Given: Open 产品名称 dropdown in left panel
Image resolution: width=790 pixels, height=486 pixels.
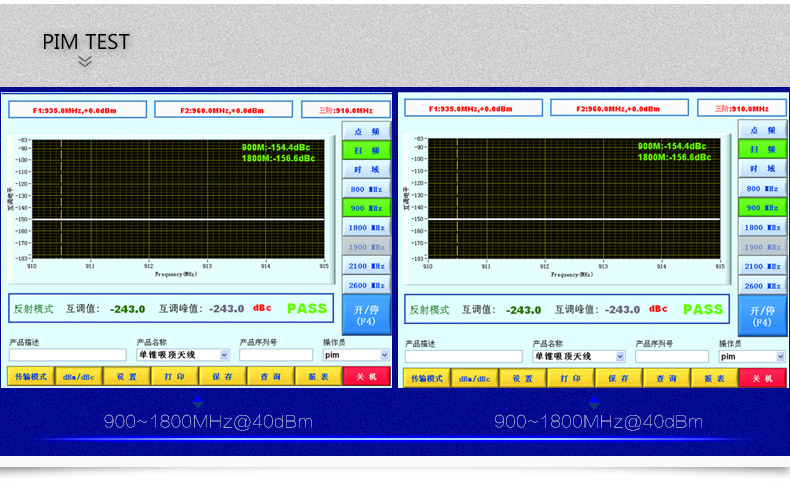Looking at the screenshot, I should tap(224, 355).
